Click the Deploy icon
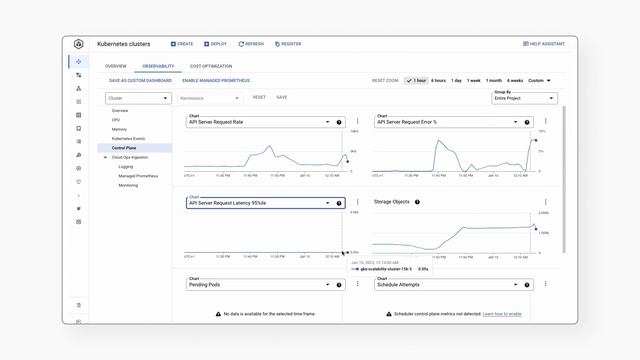640x360 pixels. coord(207,44)
